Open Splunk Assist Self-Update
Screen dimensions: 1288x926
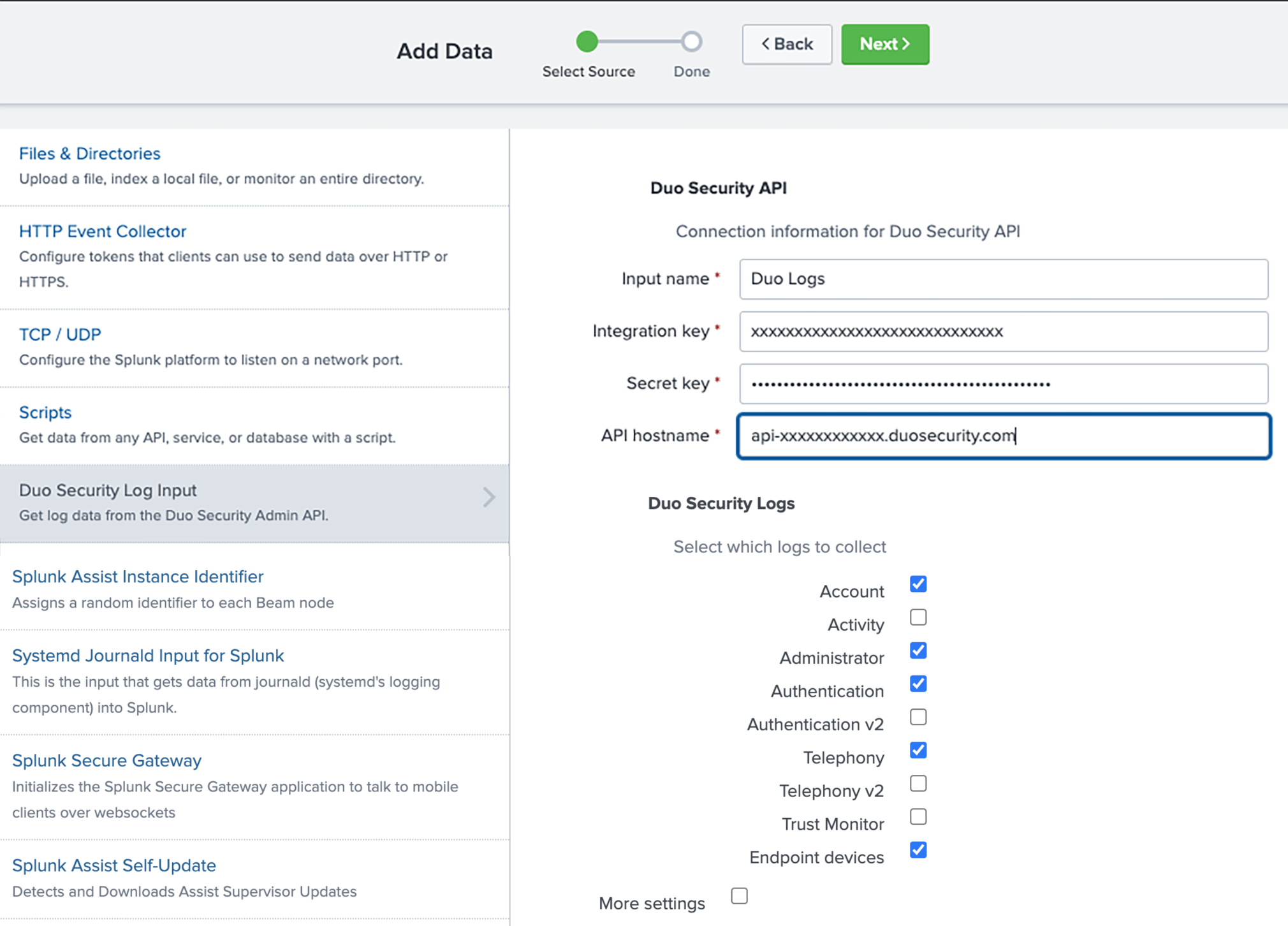(114, 865)
